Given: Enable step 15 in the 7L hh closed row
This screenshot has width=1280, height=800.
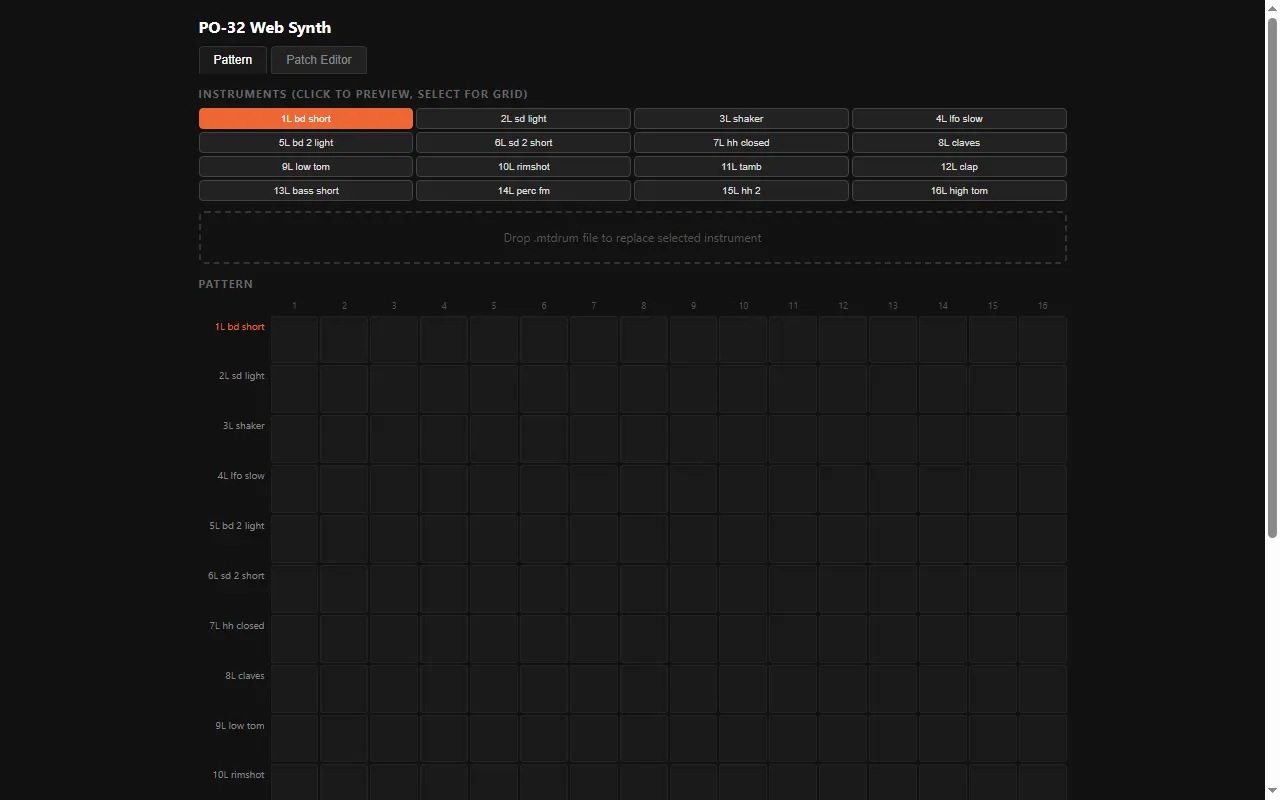Looking at the screenshot, I should coord(993,639).
